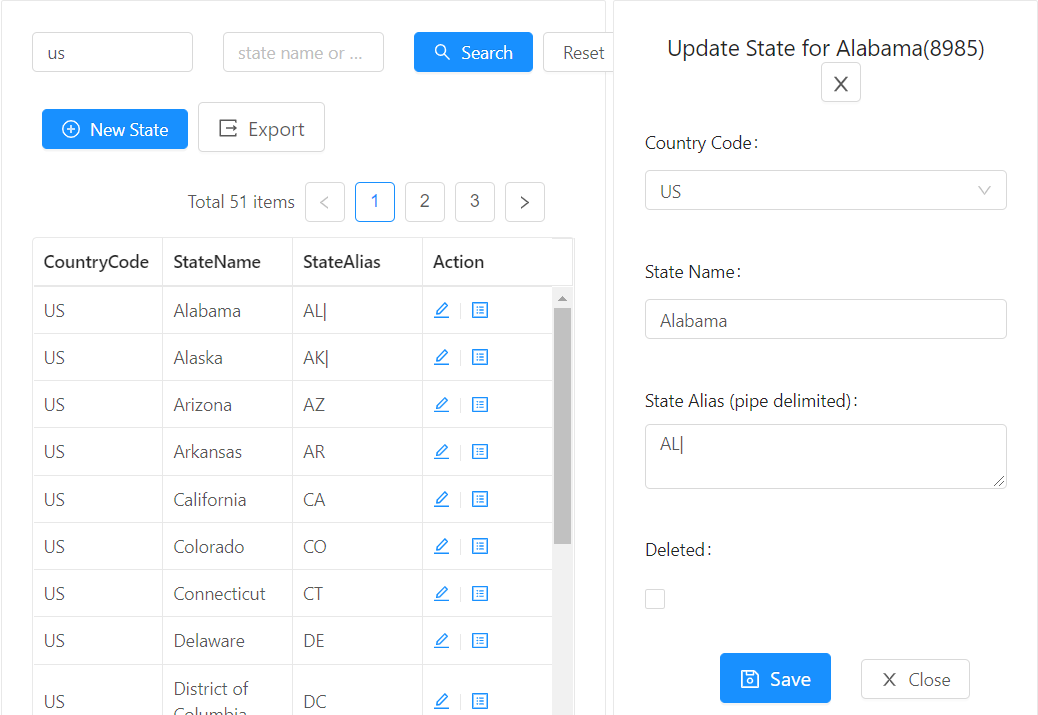Click the State Name input field

[826, 320]
